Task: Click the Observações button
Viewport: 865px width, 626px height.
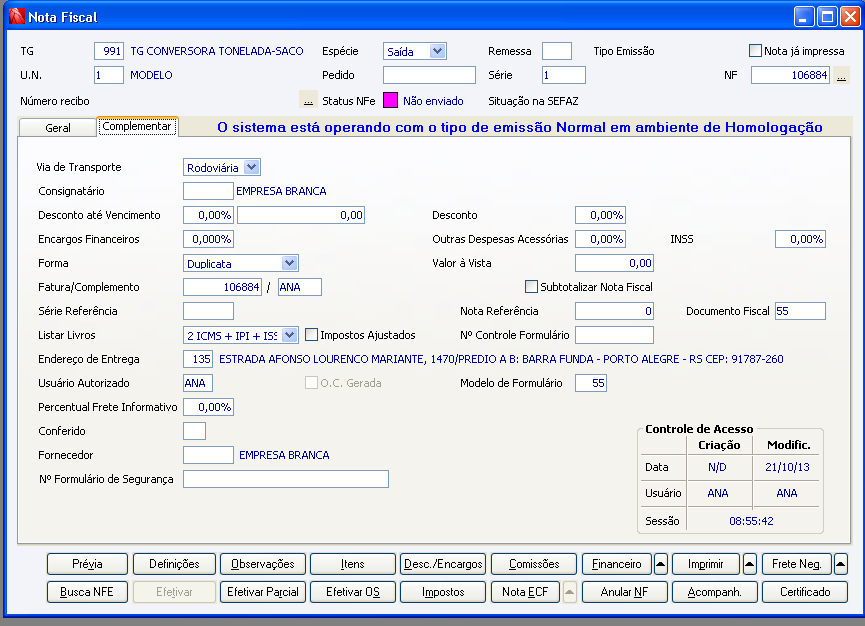Action: pos(263,564)
